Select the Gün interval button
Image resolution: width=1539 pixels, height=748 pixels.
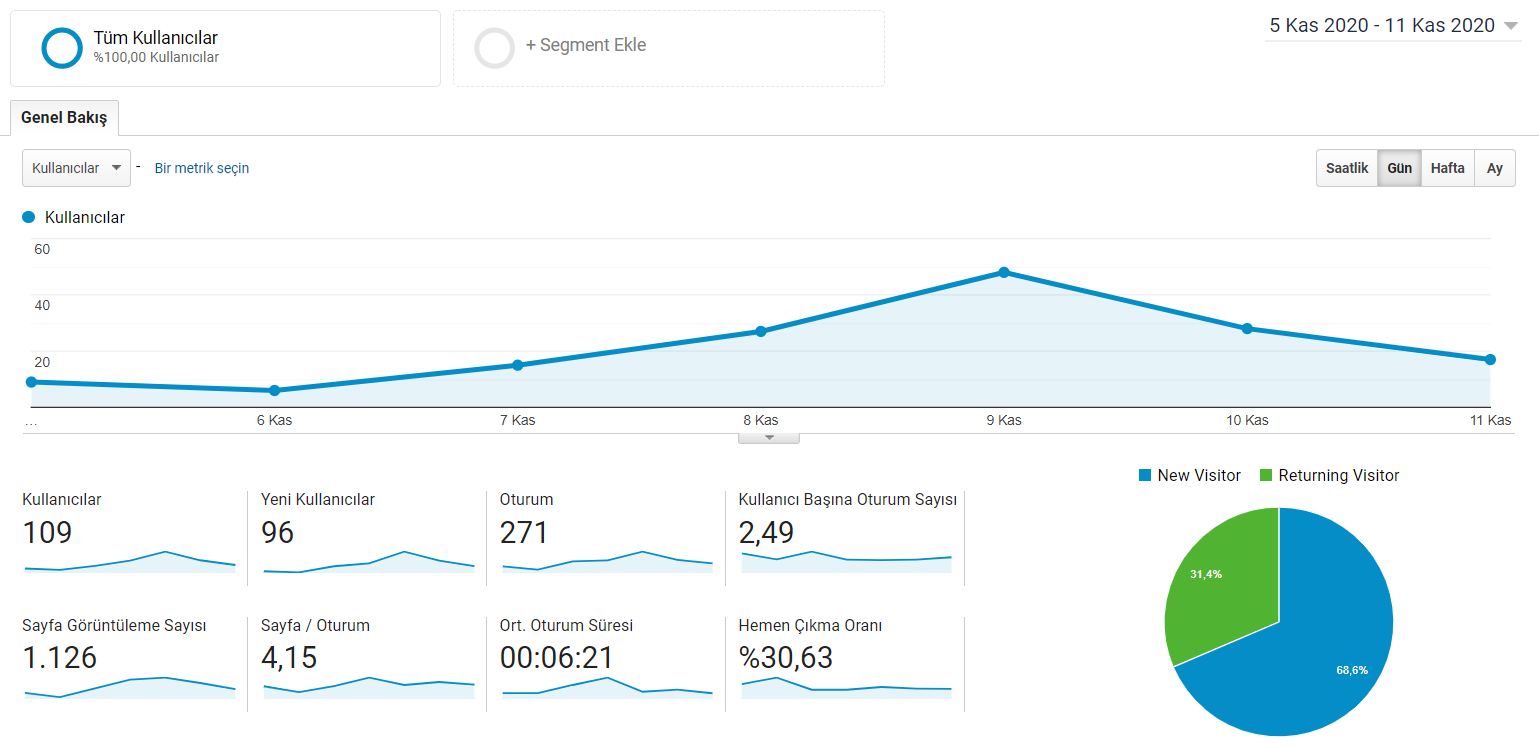point(1399,168)
